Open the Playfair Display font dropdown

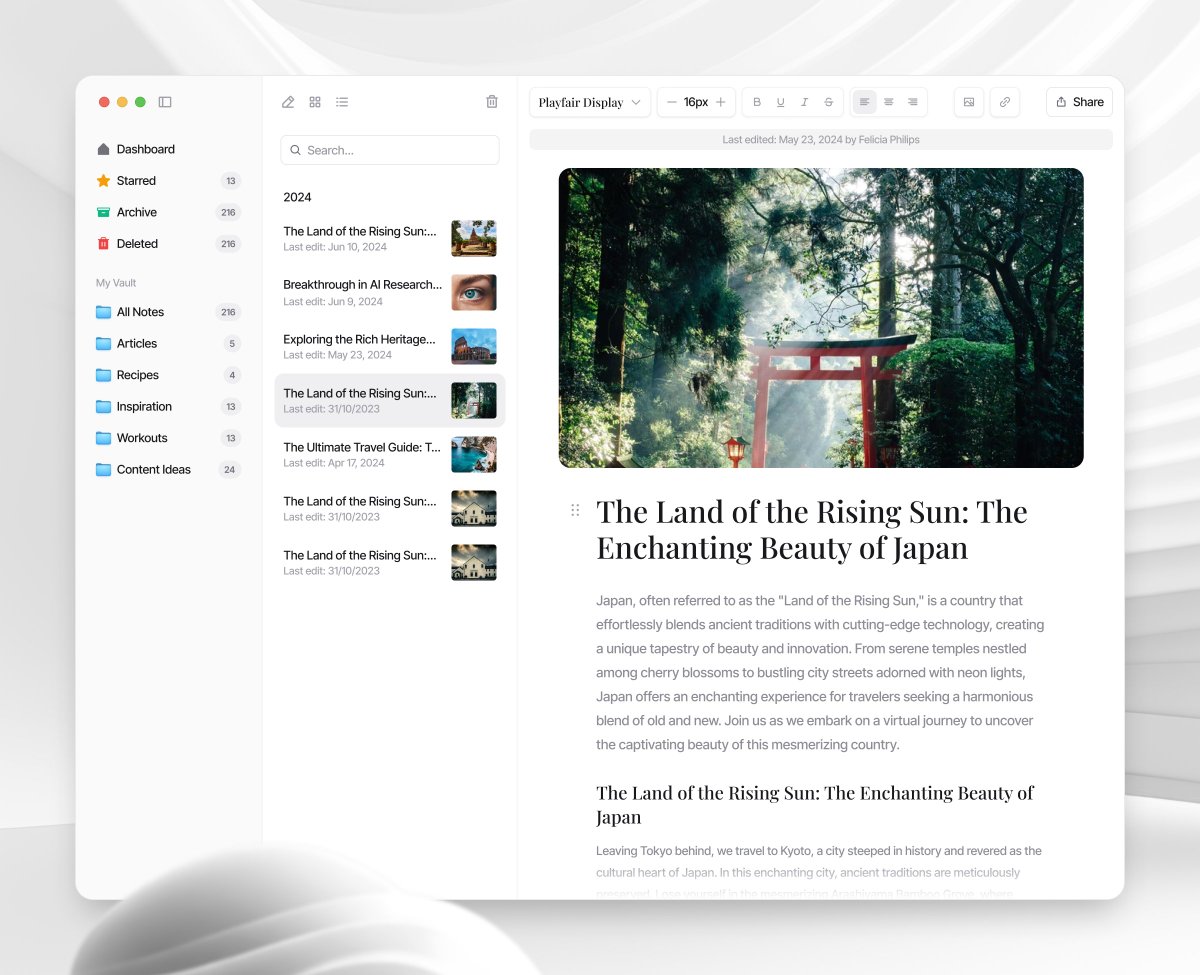[x=590, y=102]
